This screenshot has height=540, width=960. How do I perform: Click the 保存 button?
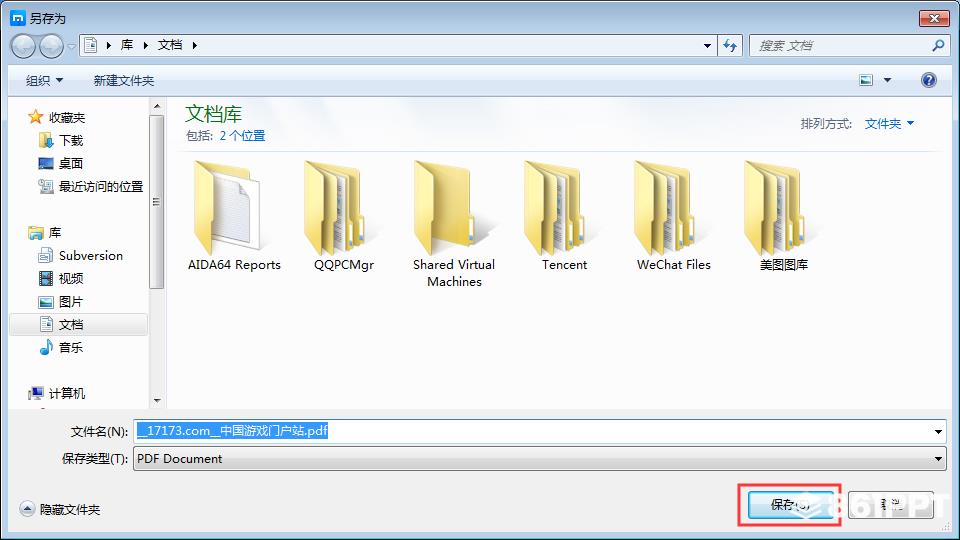(790, 505)
